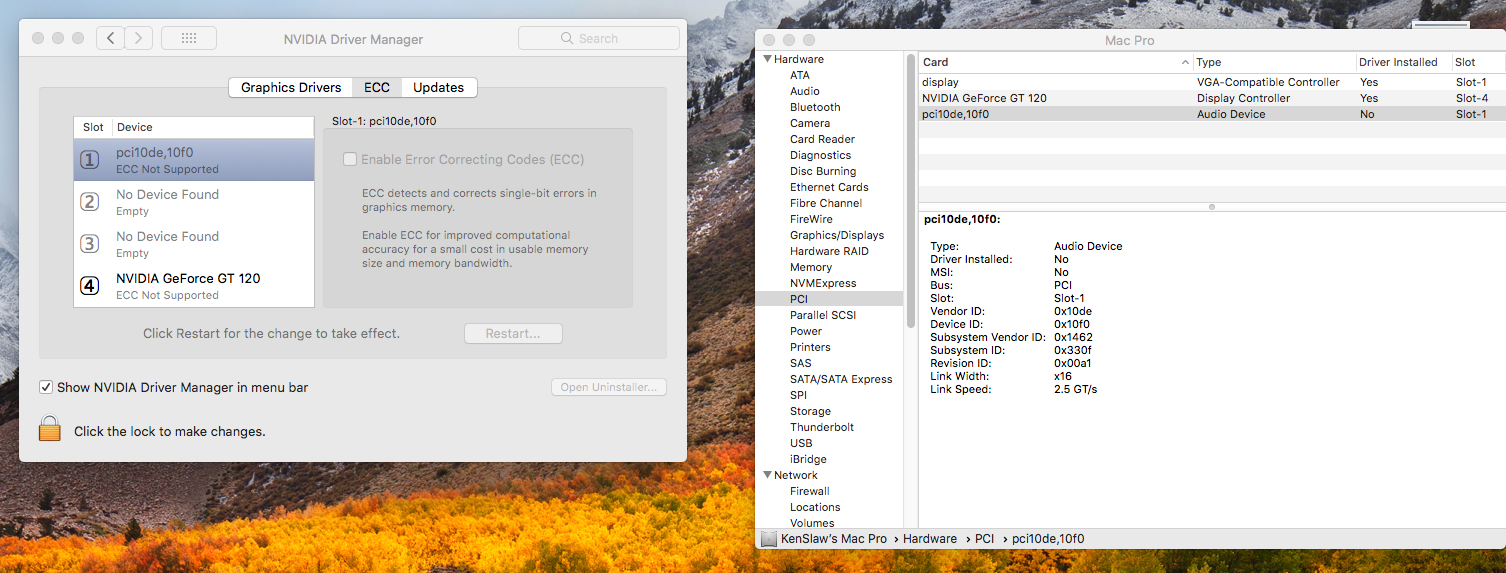The width and height of the screenshot is (1506, 573).
Task: Click the back arrow in NVIDIA Driver Manager
Action: 110,38
